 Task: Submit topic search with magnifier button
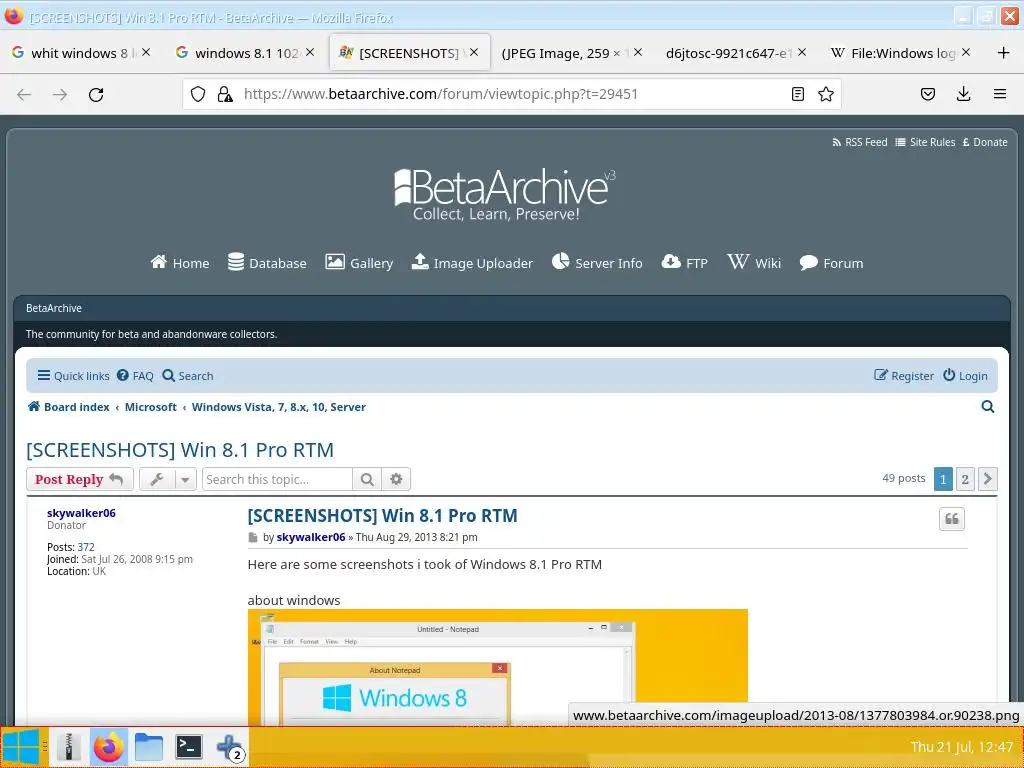367,479
